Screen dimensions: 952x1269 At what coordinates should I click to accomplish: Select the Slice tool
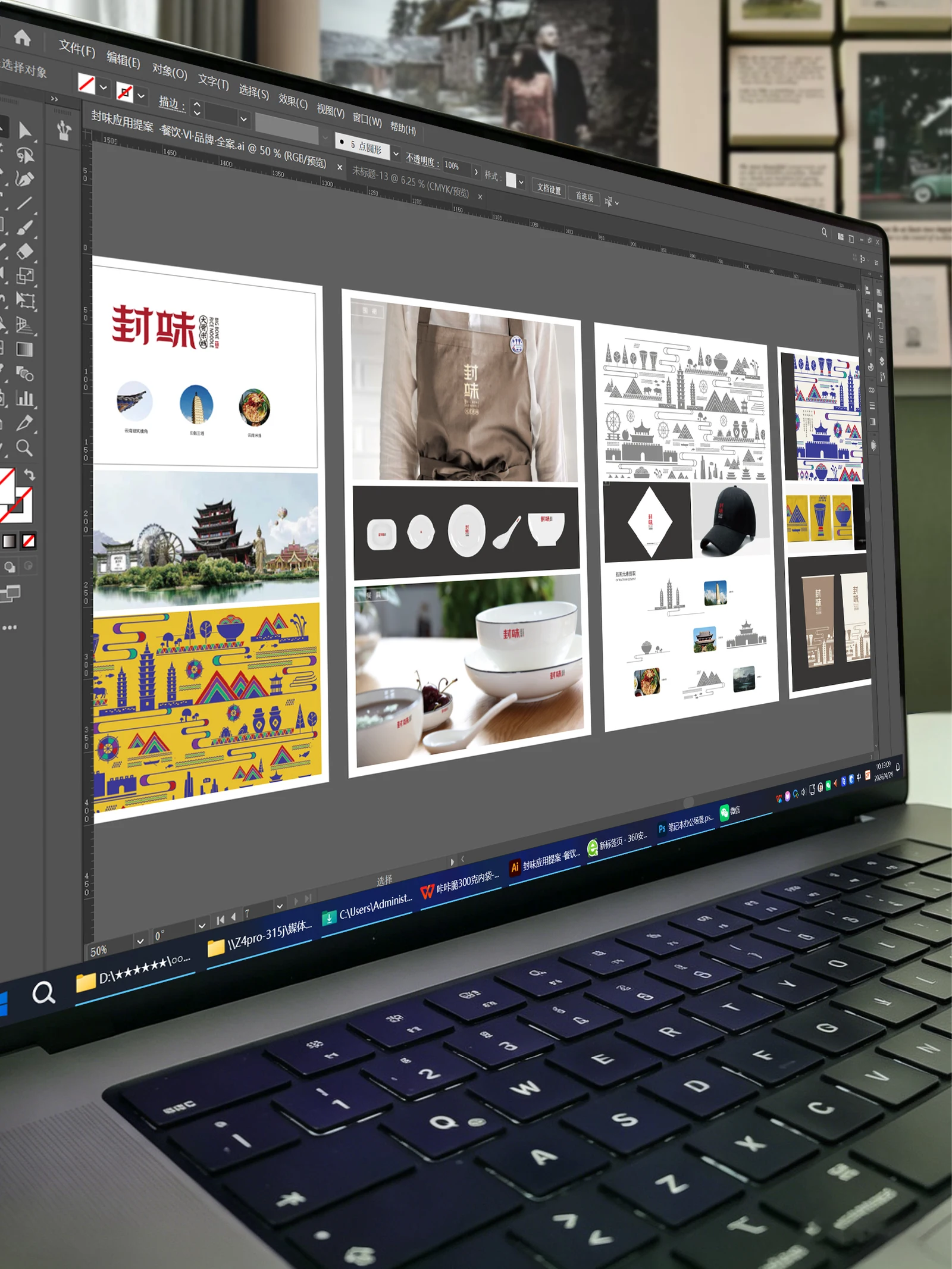coord(25,423)
